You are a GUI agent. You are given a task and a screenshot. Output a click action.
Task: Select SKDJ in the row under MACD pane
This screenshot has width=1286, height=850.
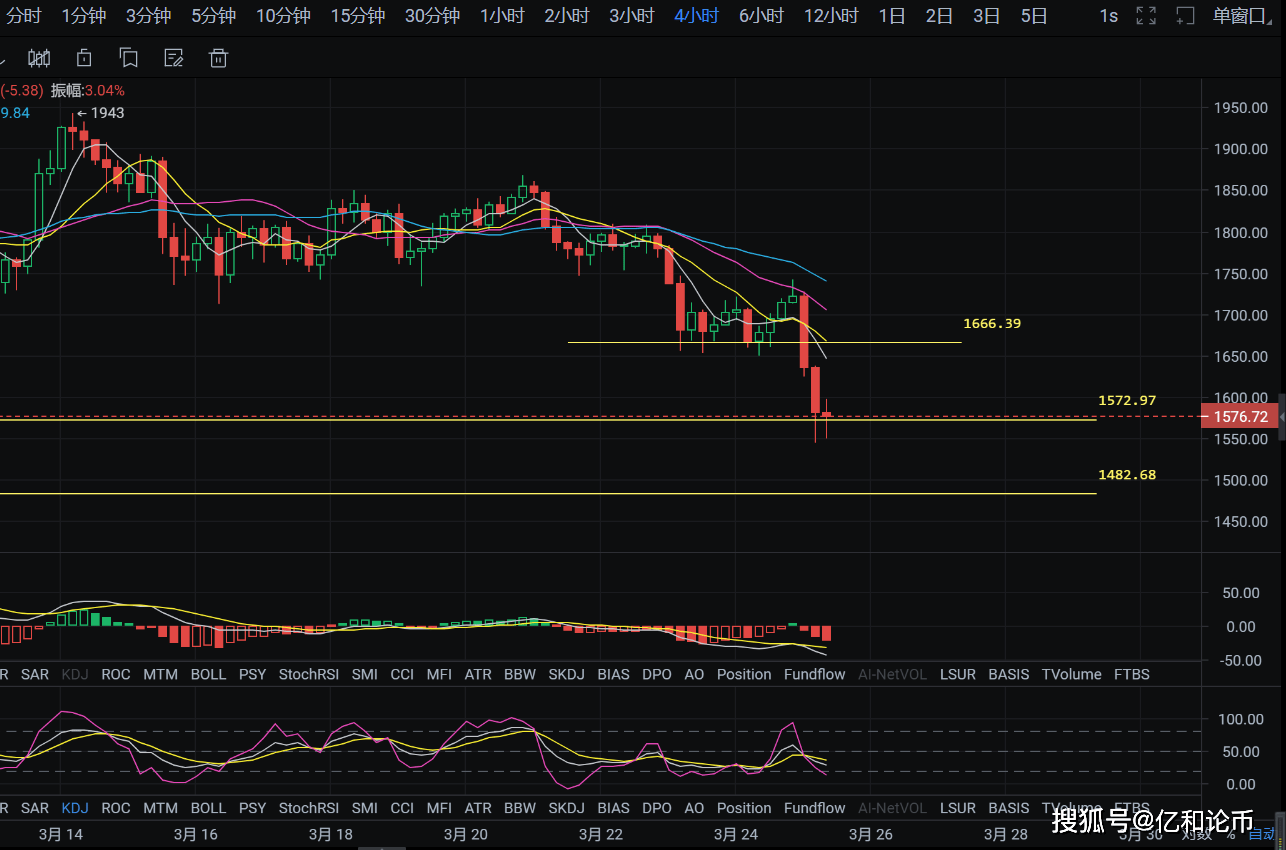[x=567, y=674]
